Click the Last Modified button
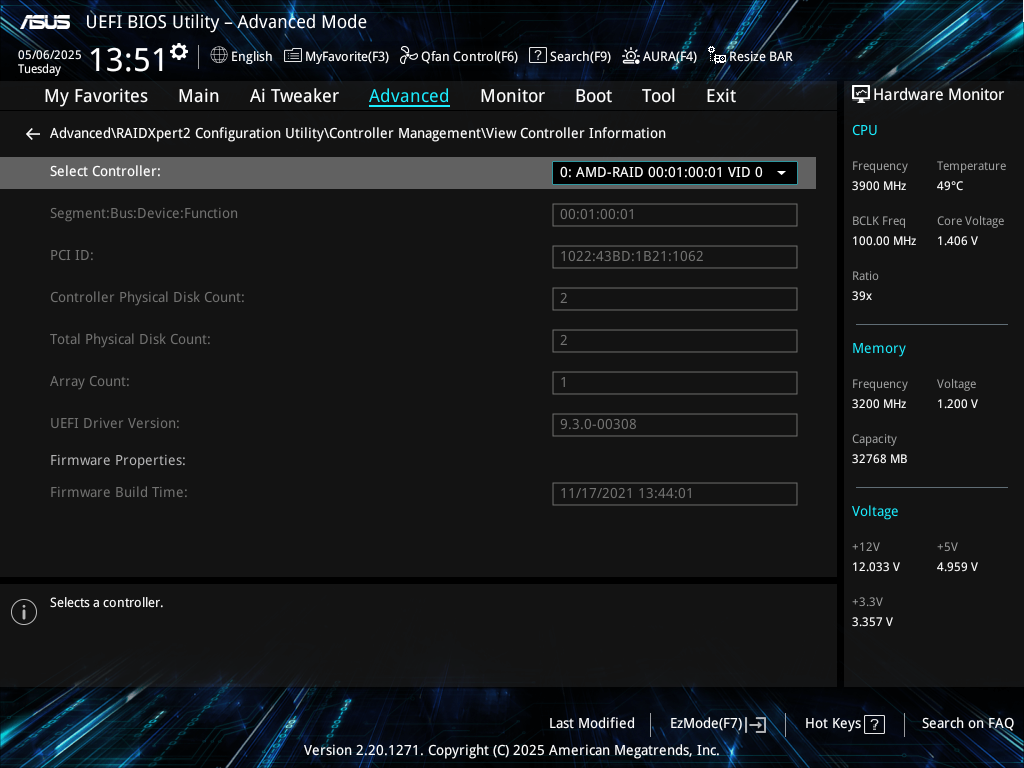 (591, 724)
